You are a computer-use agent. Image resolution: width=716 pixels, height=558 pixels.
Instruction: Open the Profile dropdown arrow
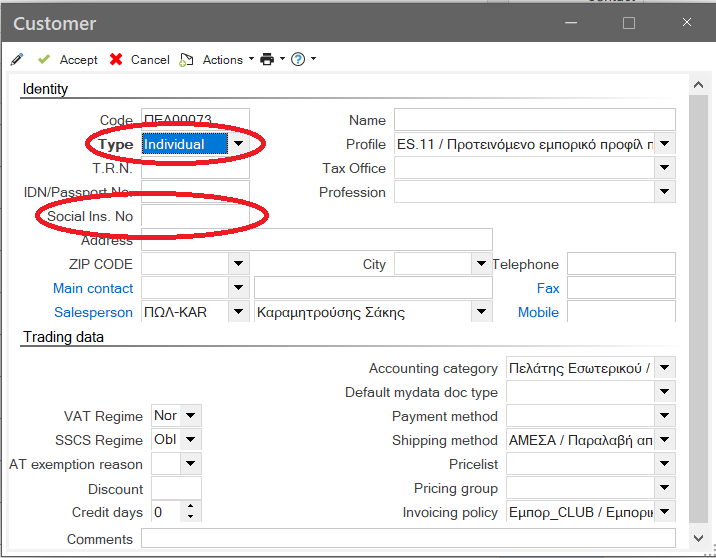[664, 144]
